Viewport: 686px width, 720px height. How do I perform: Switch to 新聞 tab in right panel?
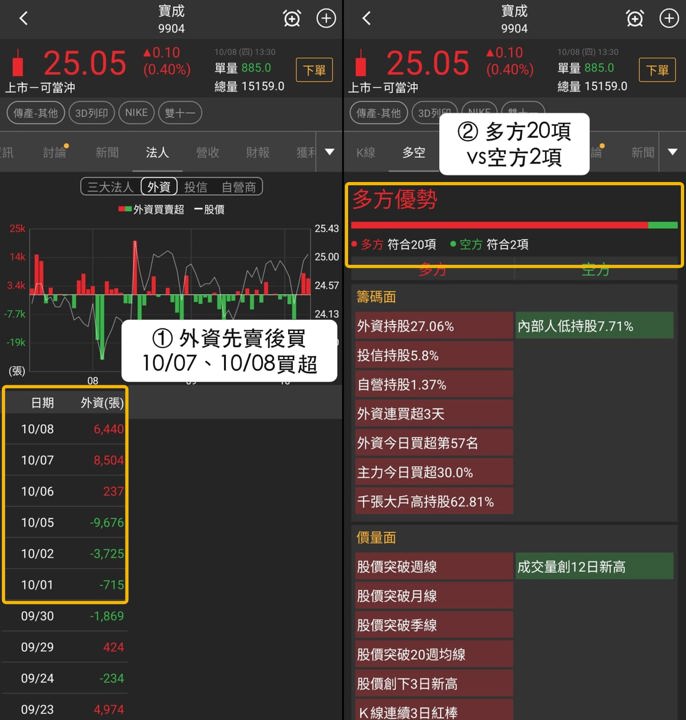click(x=643, y=152)
